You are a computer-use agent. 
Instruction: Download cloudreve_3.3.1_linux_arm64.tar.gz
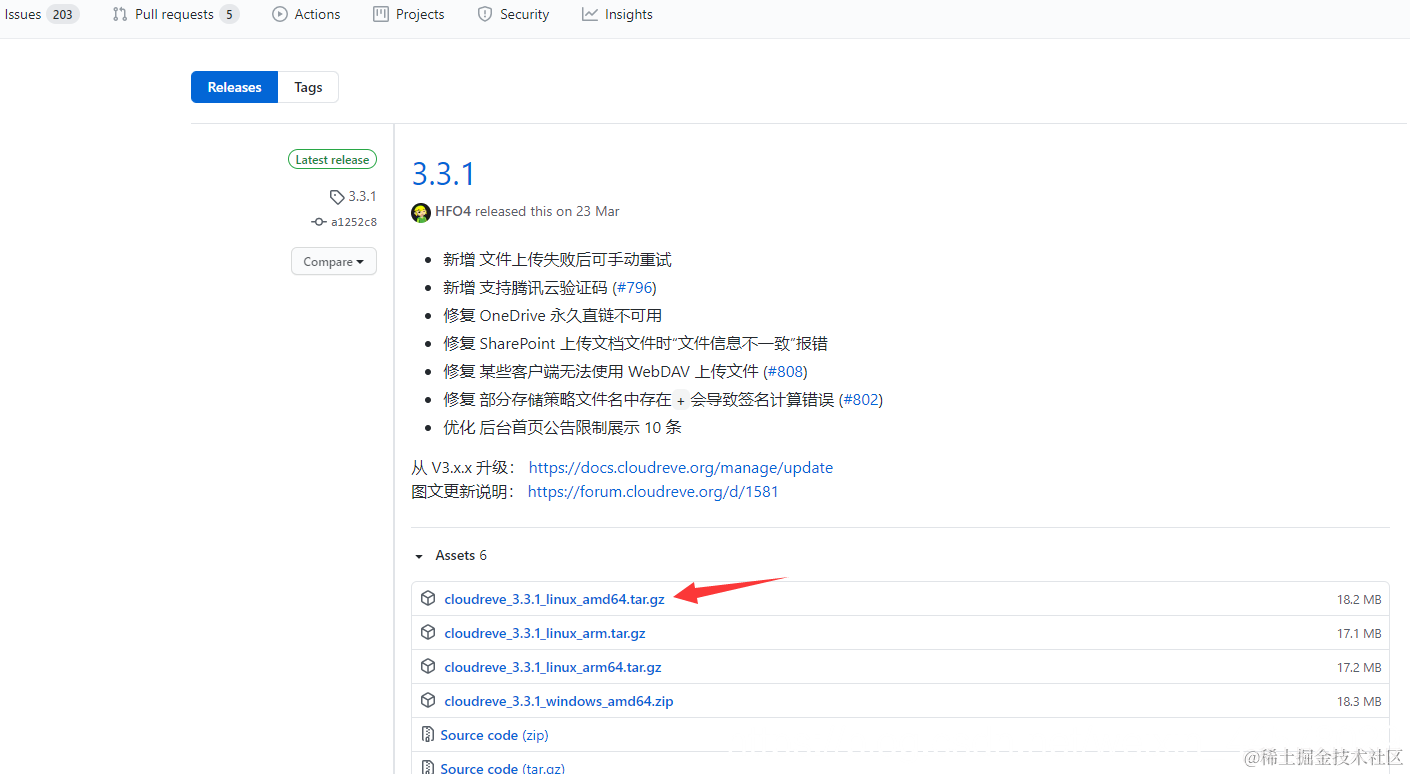click(553, 667)
